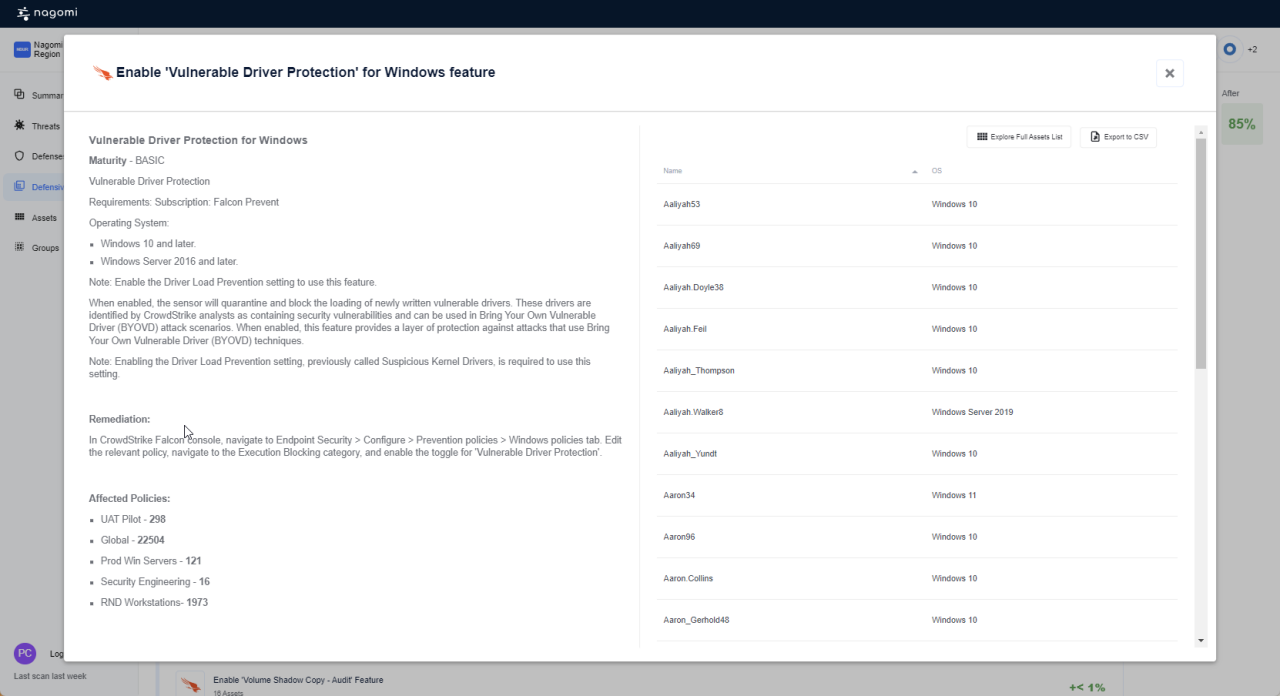The height and width of the screenshot is (696, 1280).
Task: Click the Nagomi Region organization badge icon
Action: [x=21, y=49]
